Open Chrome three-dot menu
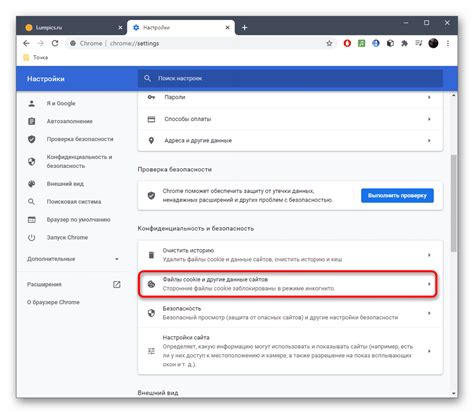Viewport: 474px width, 414px height. [x=448, y=43]
